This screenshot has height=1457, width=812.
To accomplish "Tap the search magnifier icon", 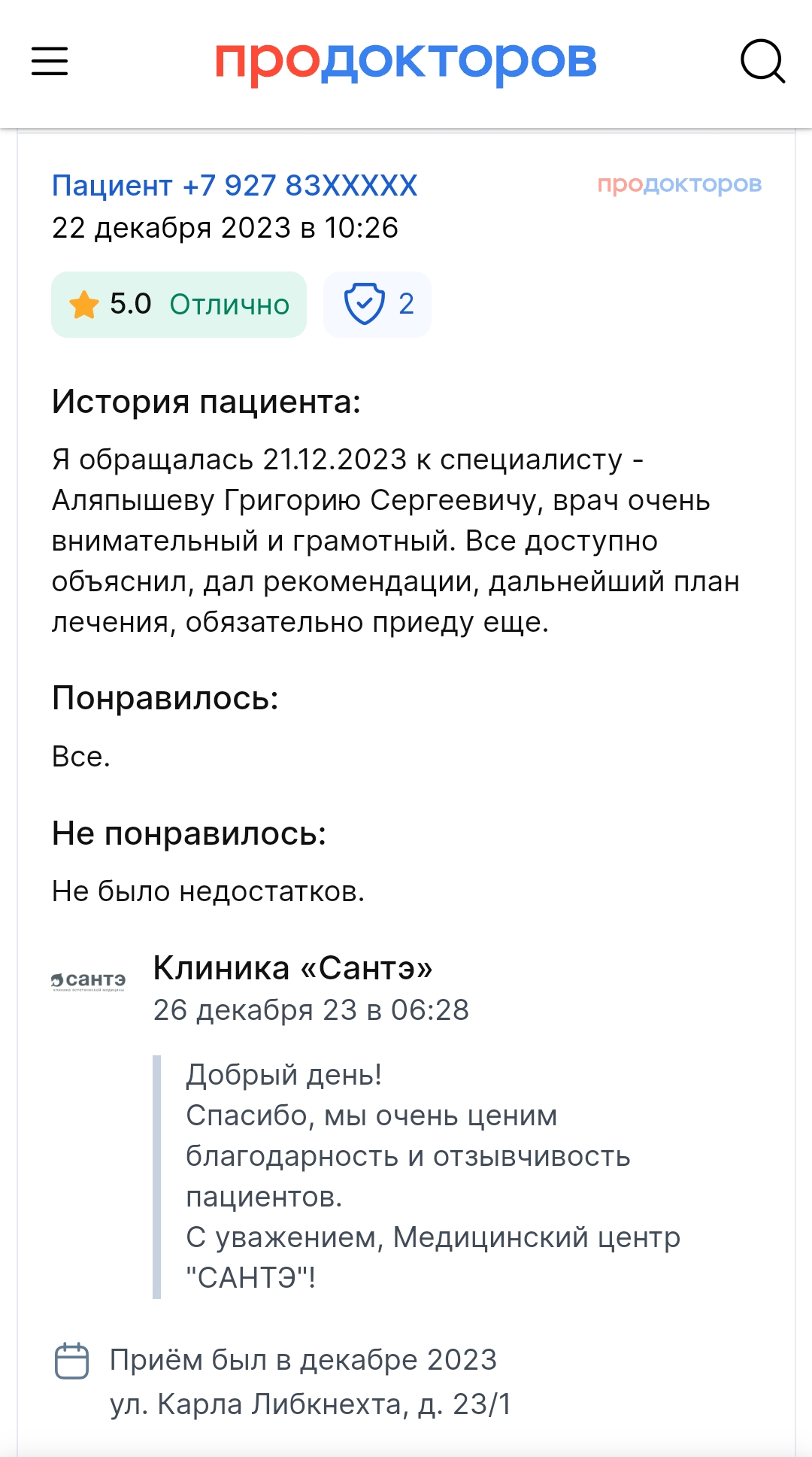I will click(762, 61).
